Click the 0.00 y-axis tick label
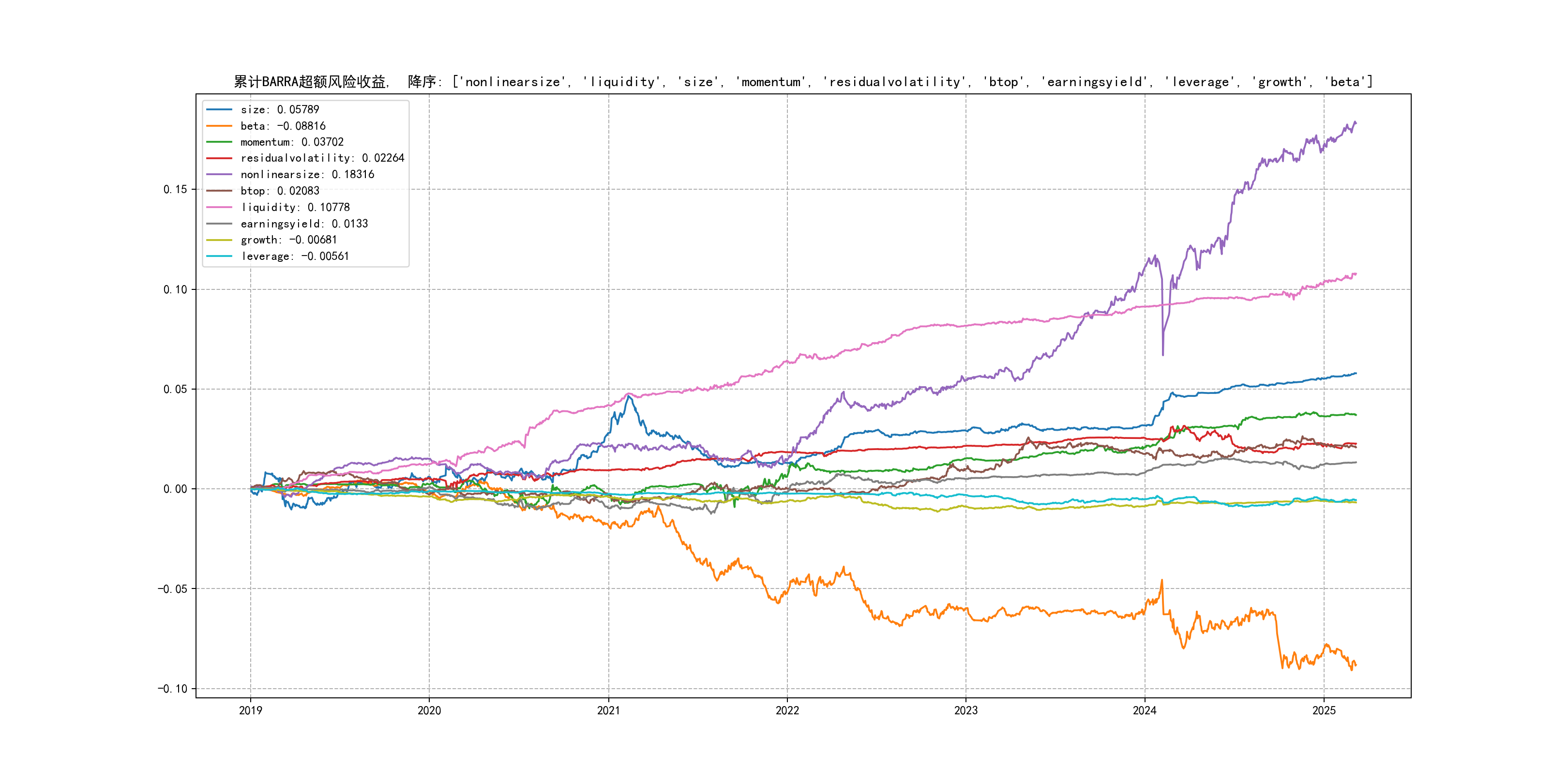The width and height of the screenshot is (1568, 784). click(x=175, y=489)
